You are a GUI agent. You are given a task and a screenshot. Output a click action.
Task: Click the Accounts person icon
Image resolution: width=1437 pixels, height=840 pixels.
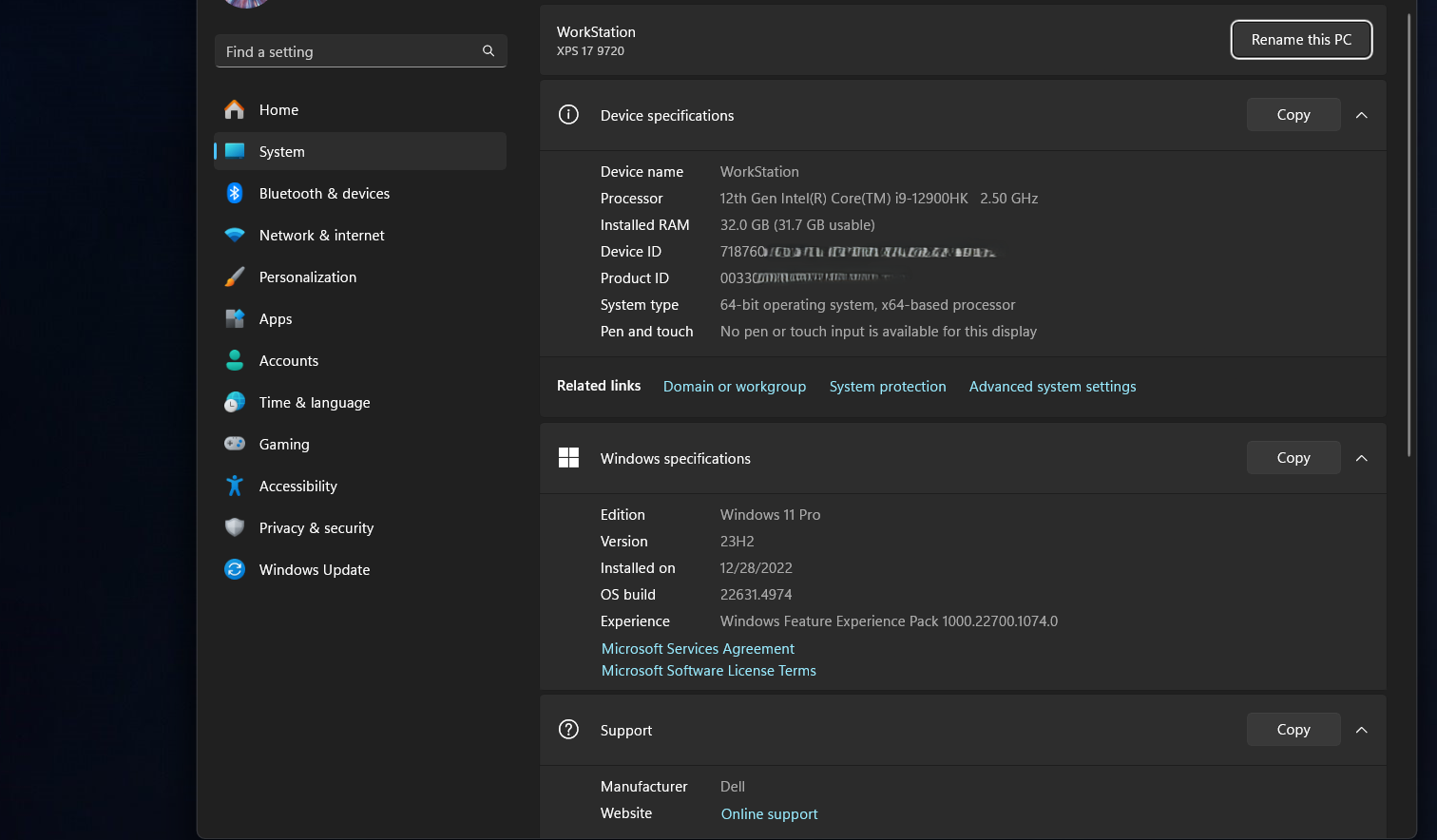(235, 360)
